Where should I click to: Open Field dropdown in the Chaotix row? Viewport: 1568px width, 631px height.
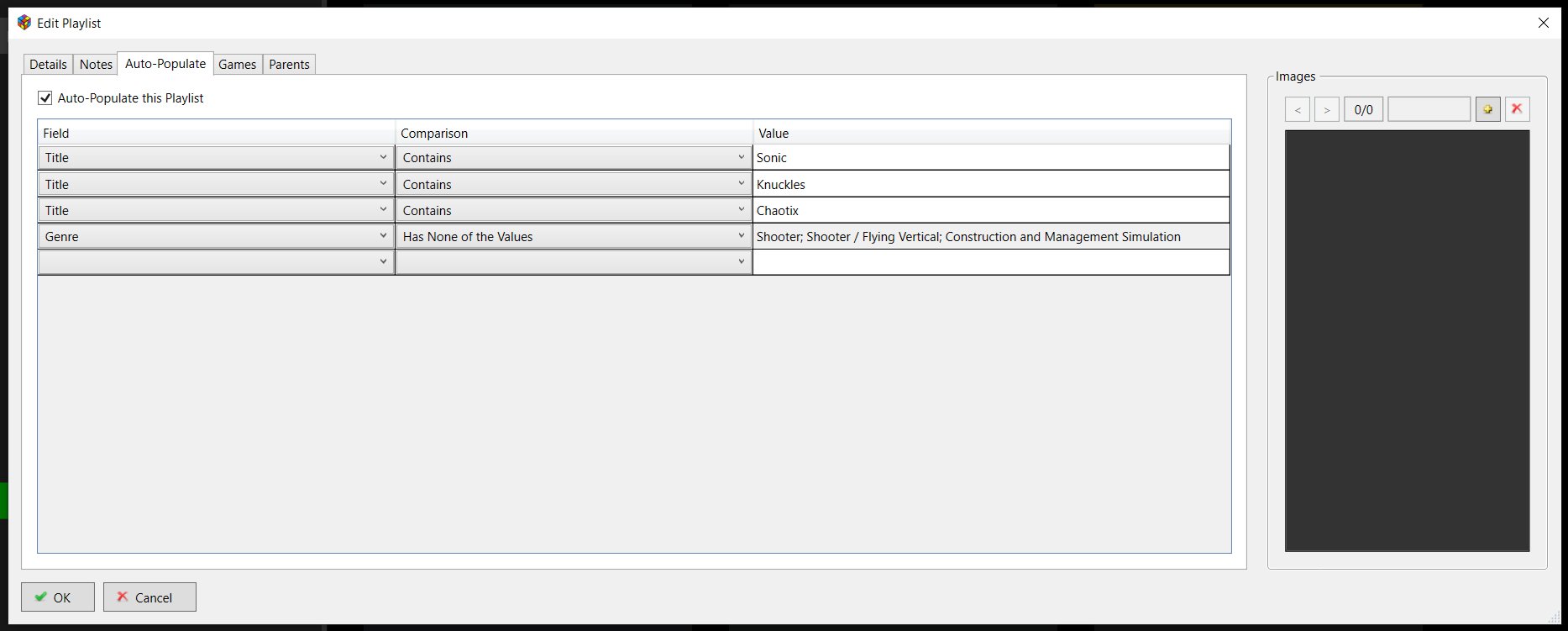click(216, 210)
